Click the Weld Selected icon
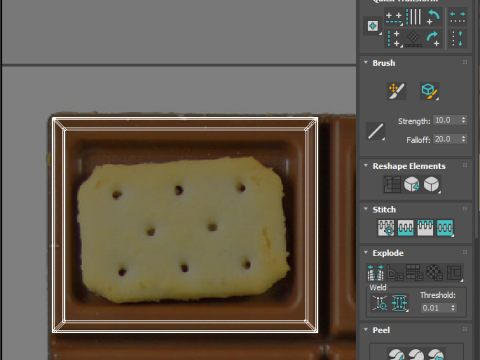The width and height of the screenshot is (480, 360). pos(399,303)
